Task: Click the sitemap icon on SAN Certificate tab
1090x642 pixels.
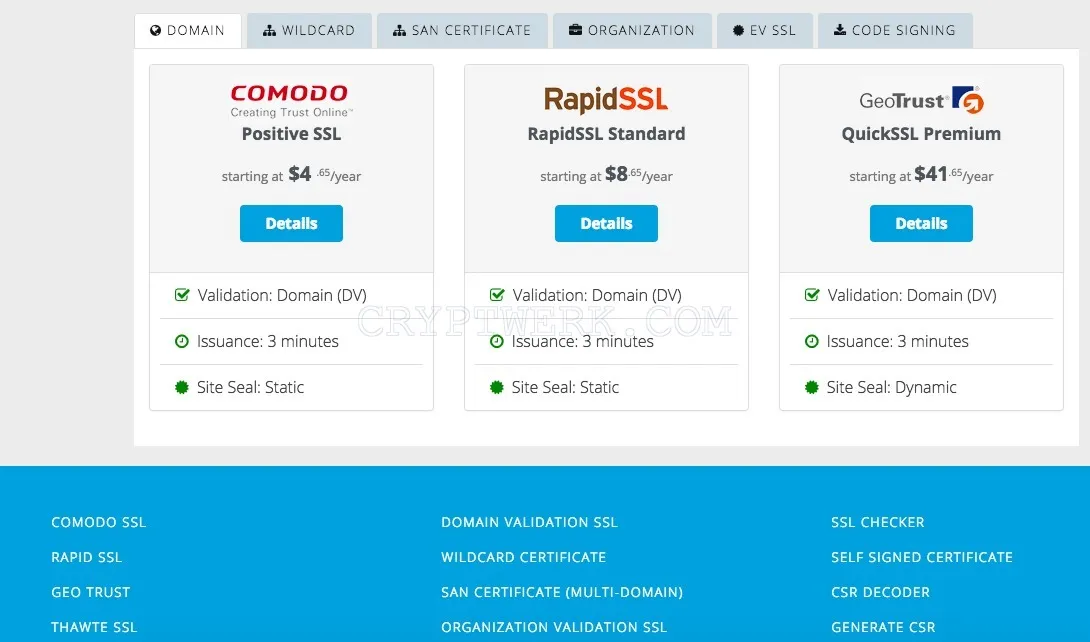Action: (399, 31)
